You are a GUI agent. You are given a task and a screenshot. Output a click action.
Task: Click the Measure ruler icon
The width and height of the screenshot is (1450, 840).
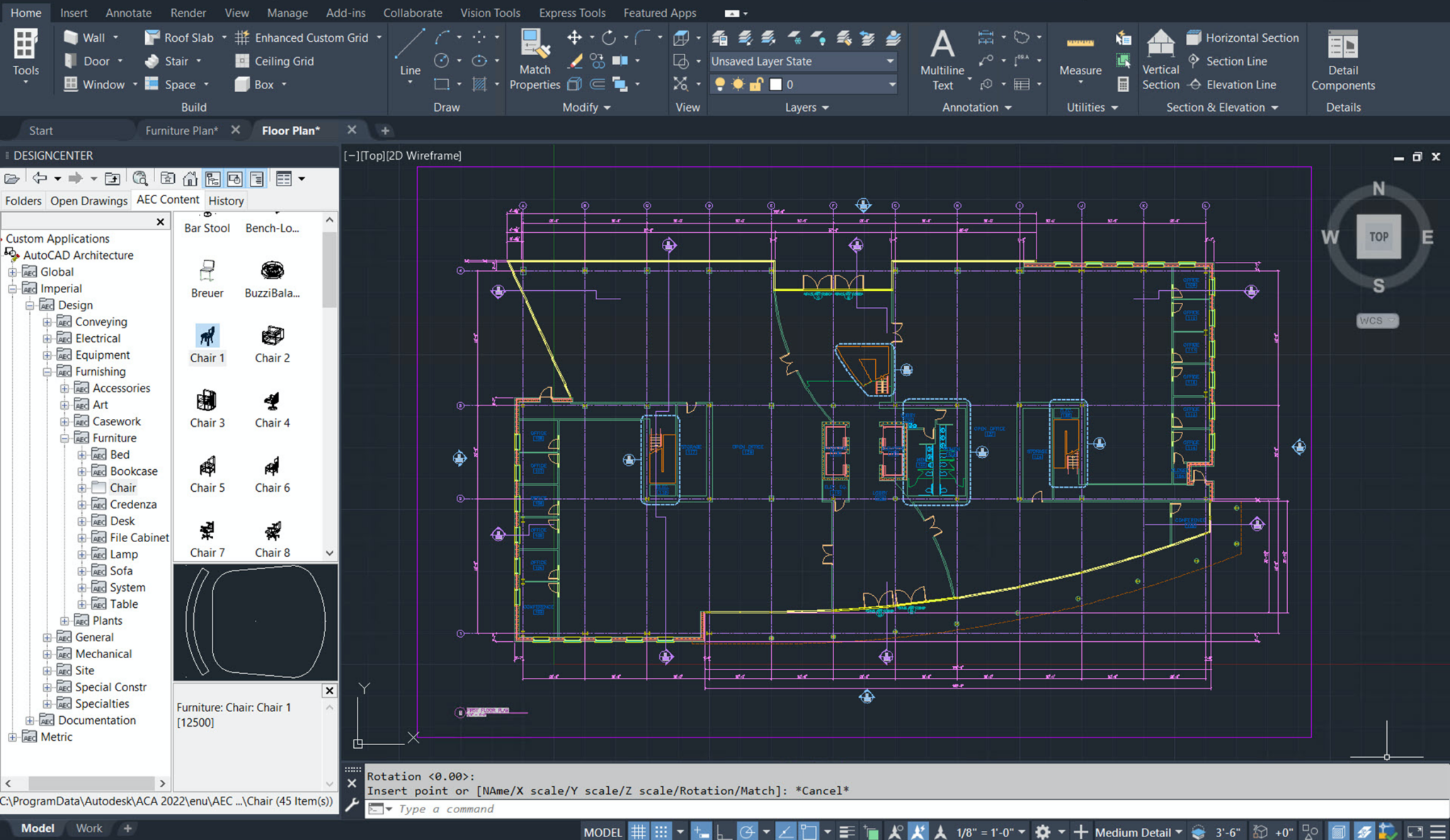[x=1080, y=44]
